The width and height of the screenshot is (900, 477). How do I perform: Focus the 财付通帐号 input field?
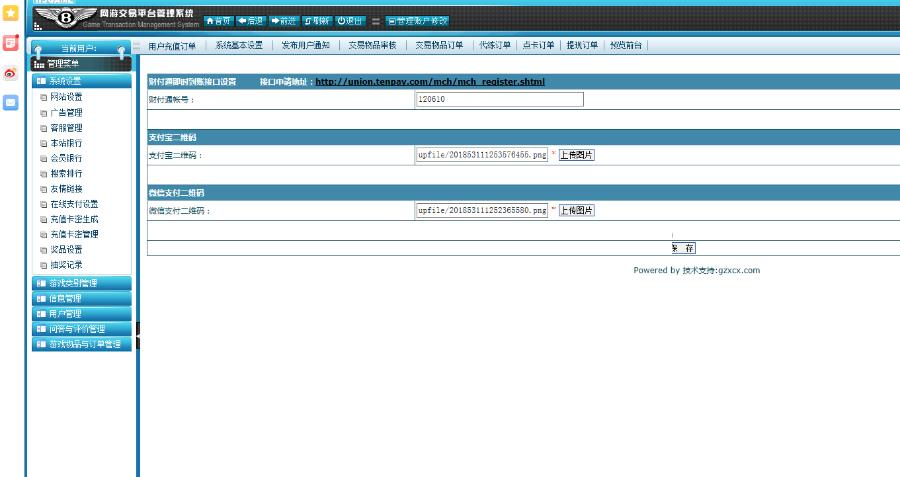[x=499, y=99]
